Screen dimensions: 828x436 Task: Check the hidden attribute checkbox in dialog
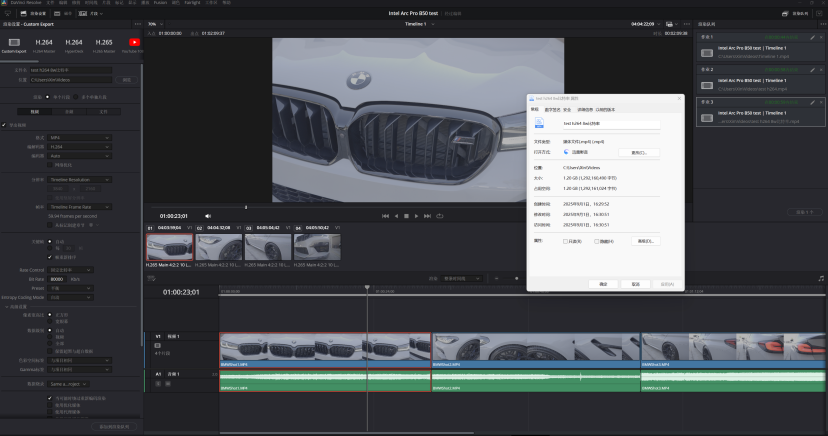[x=598, y=241]
